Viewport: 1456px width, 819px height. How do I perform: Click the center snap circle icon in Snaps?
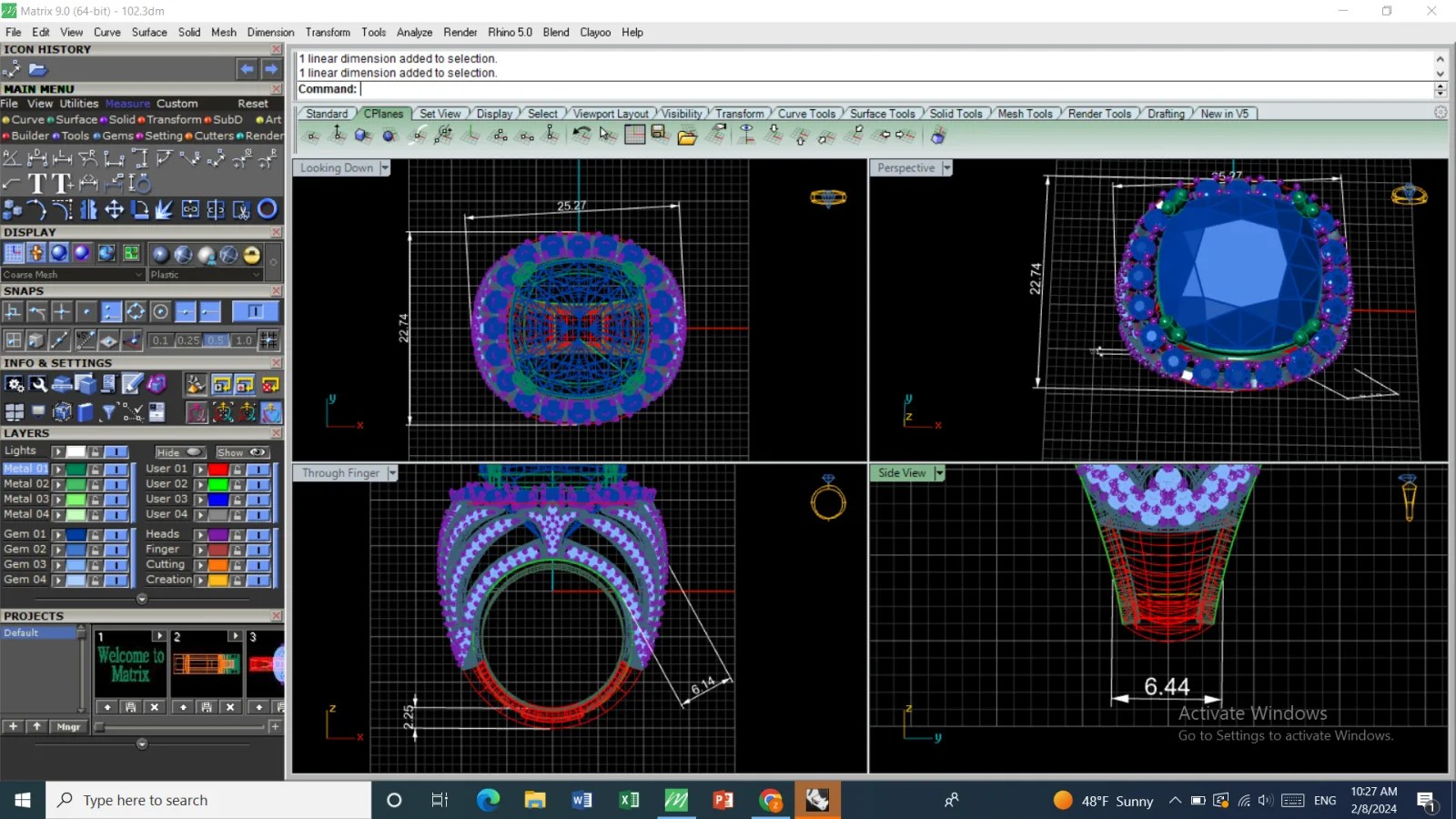160,312
